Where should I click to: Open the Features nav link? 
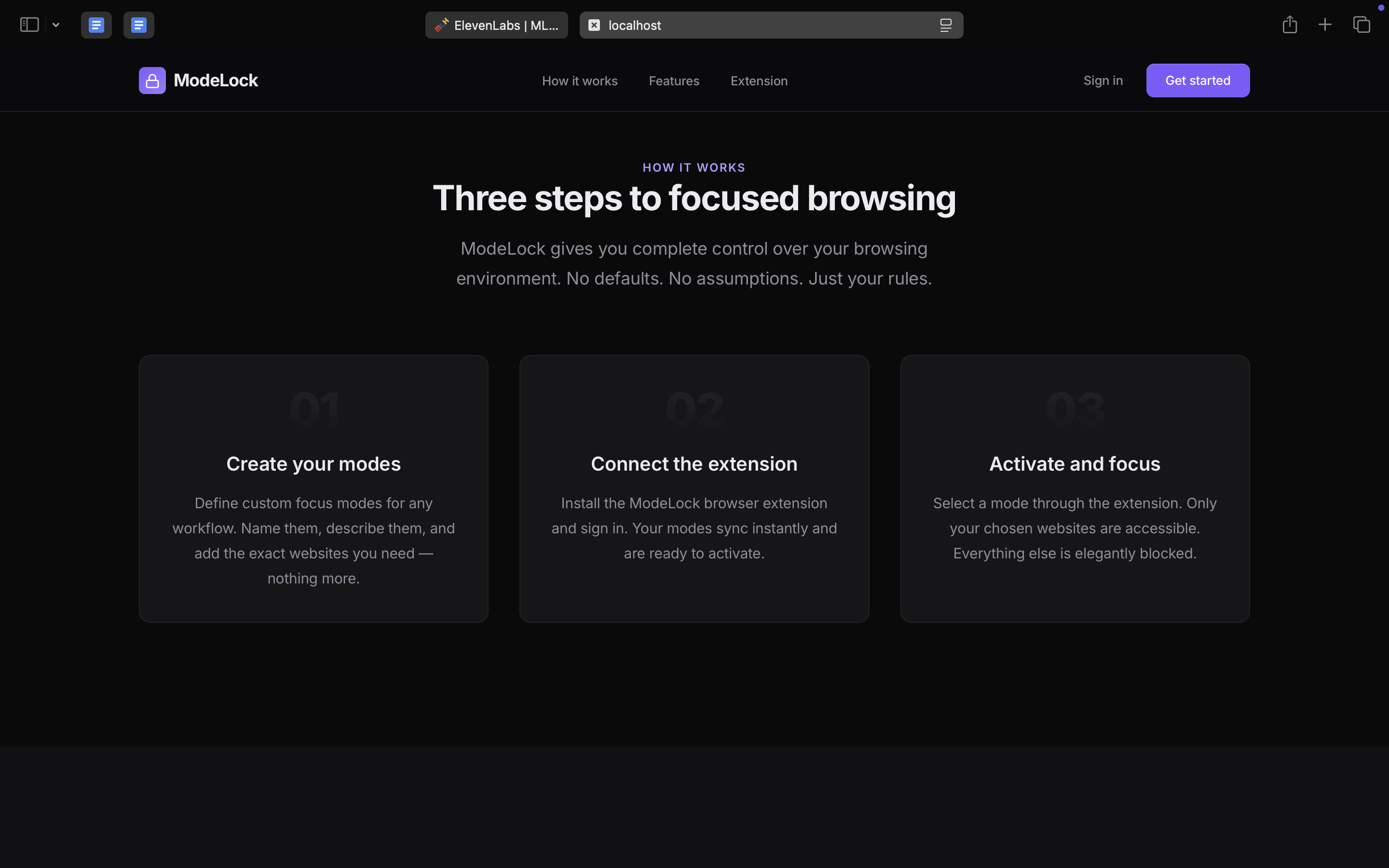[x=674, y=81]
